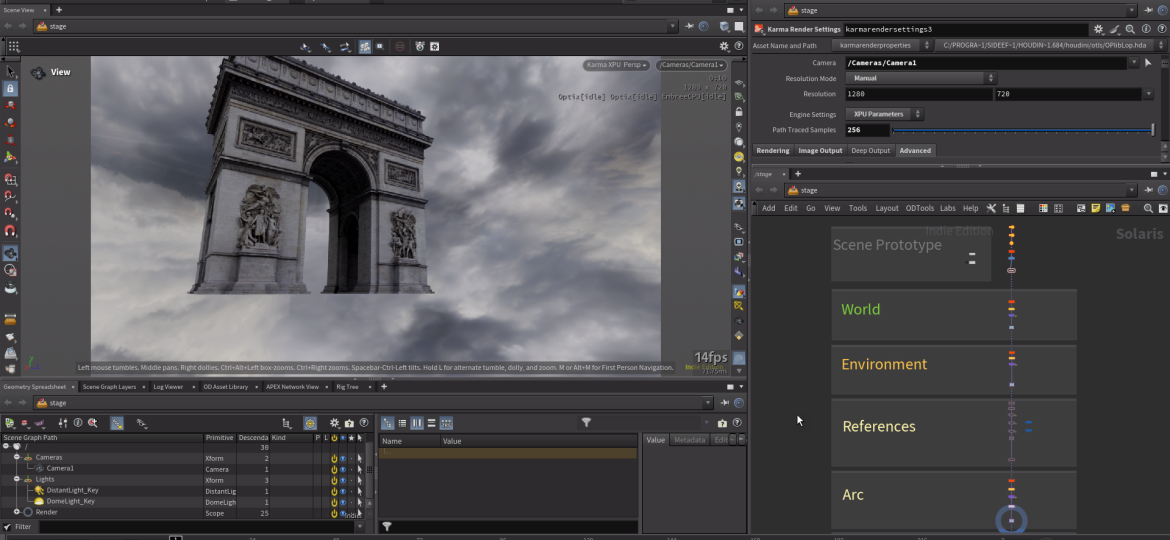Open the Scene Graph Layers tab

pyautogui.click(x=109, y=386)
